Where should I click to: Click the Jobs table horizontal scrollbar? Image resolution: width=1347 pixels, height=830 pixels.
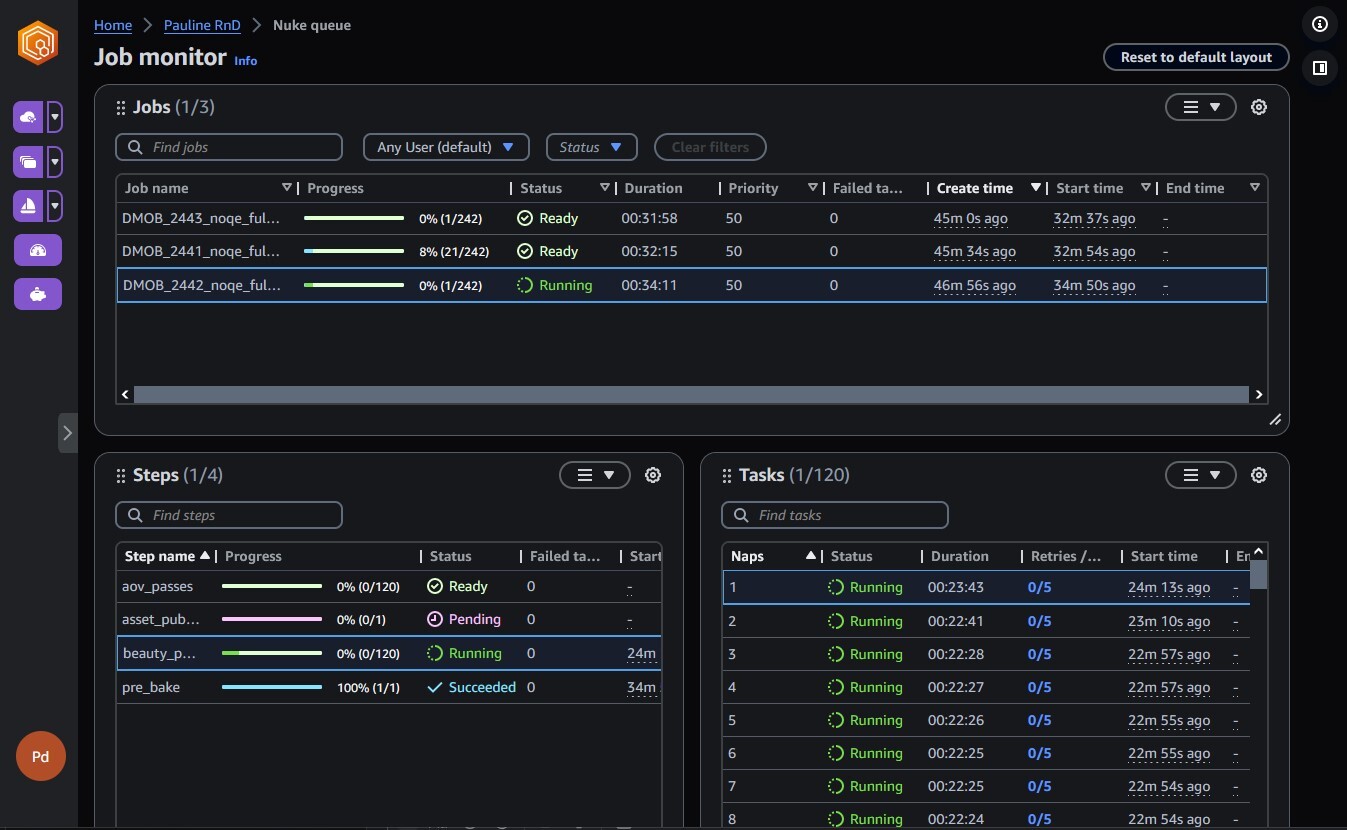click(x=690, y=395)
